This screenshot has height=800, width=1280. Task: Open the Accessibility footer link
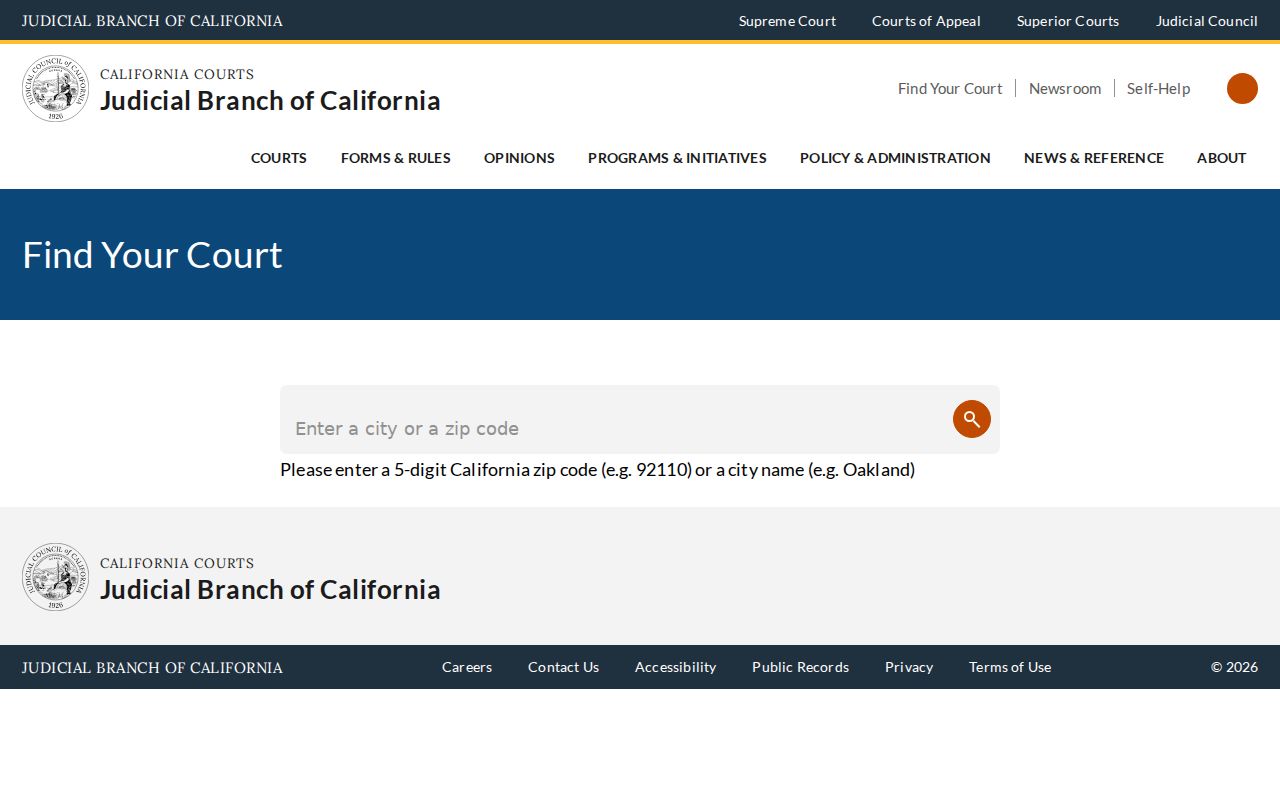click(675, 667)
